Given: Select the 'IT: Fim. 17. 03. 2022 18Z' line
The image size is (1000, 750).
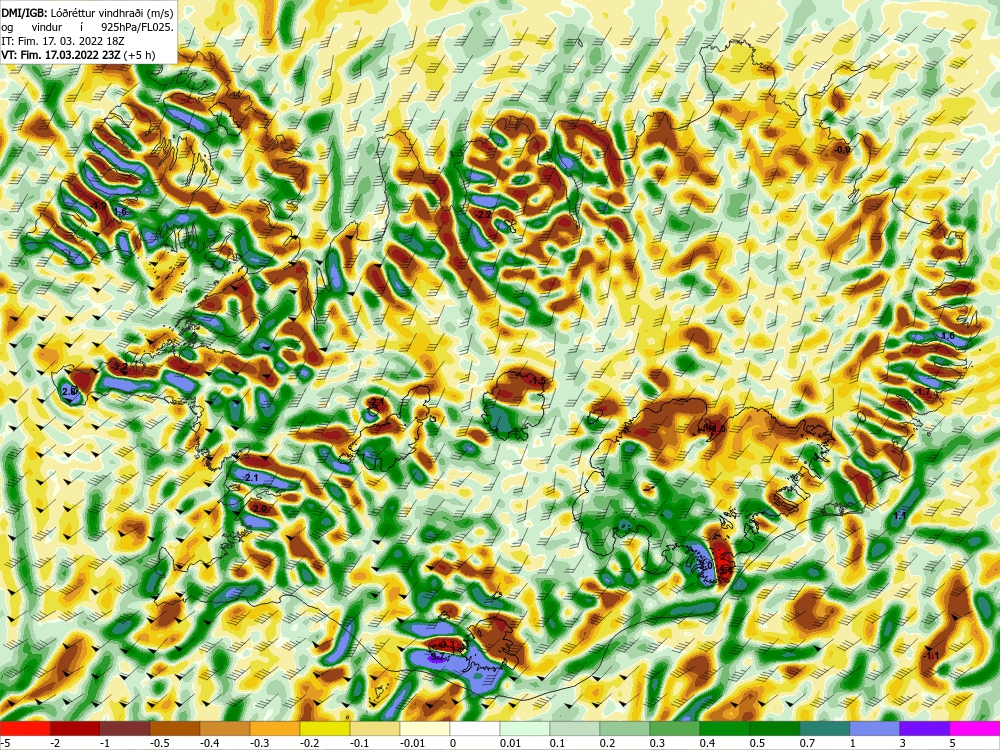Looking at the screenshot, I should pyautogui.click(x=63, y=41).
